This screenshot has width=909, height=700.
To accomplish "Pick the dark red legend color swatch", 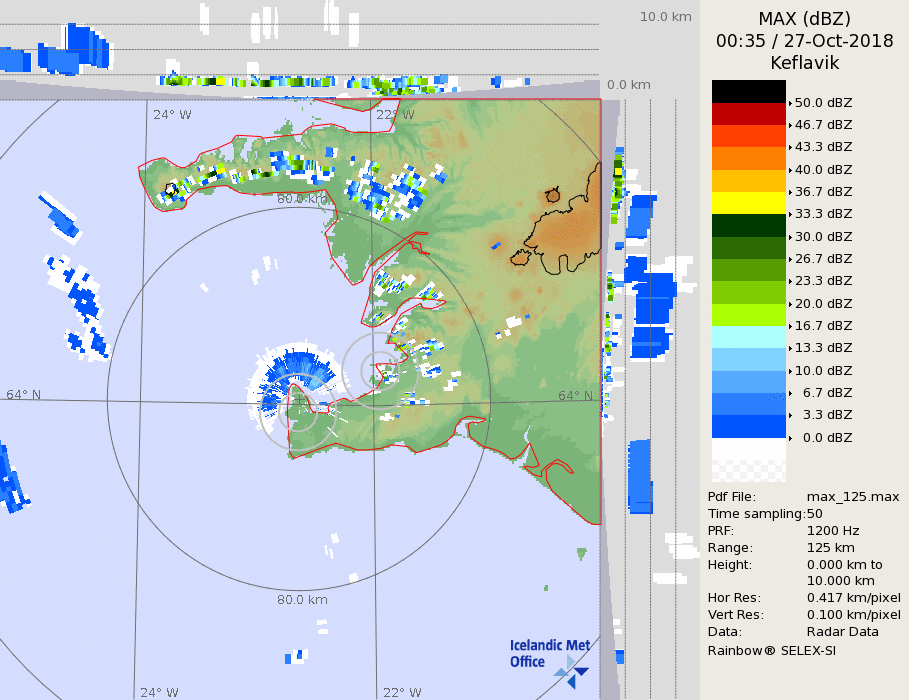I will tap(748, 114).
